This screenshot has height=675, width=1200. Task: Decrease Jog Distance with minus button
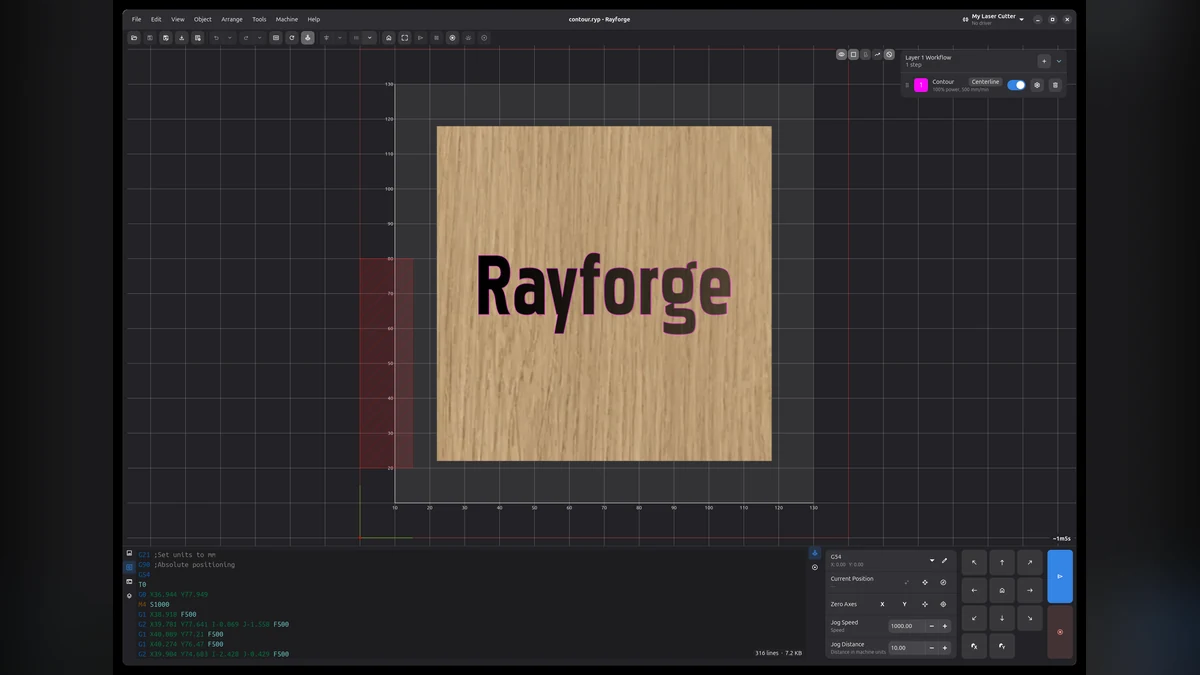click(x=932, y=648)
